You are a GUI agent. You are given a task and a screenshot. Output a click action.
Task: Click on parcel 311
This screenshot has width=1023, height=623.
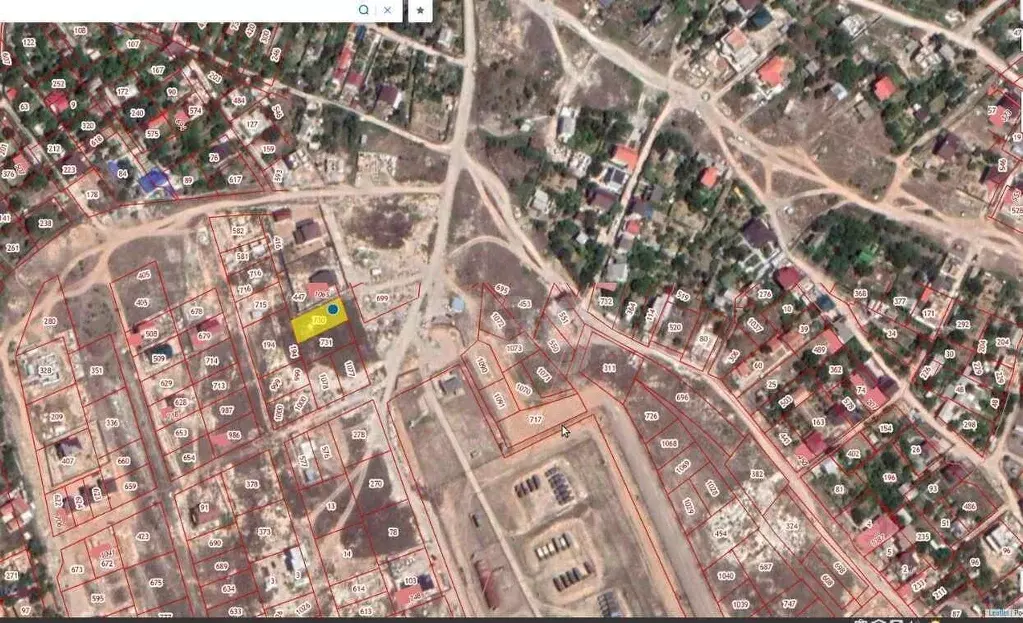point(609,368)
